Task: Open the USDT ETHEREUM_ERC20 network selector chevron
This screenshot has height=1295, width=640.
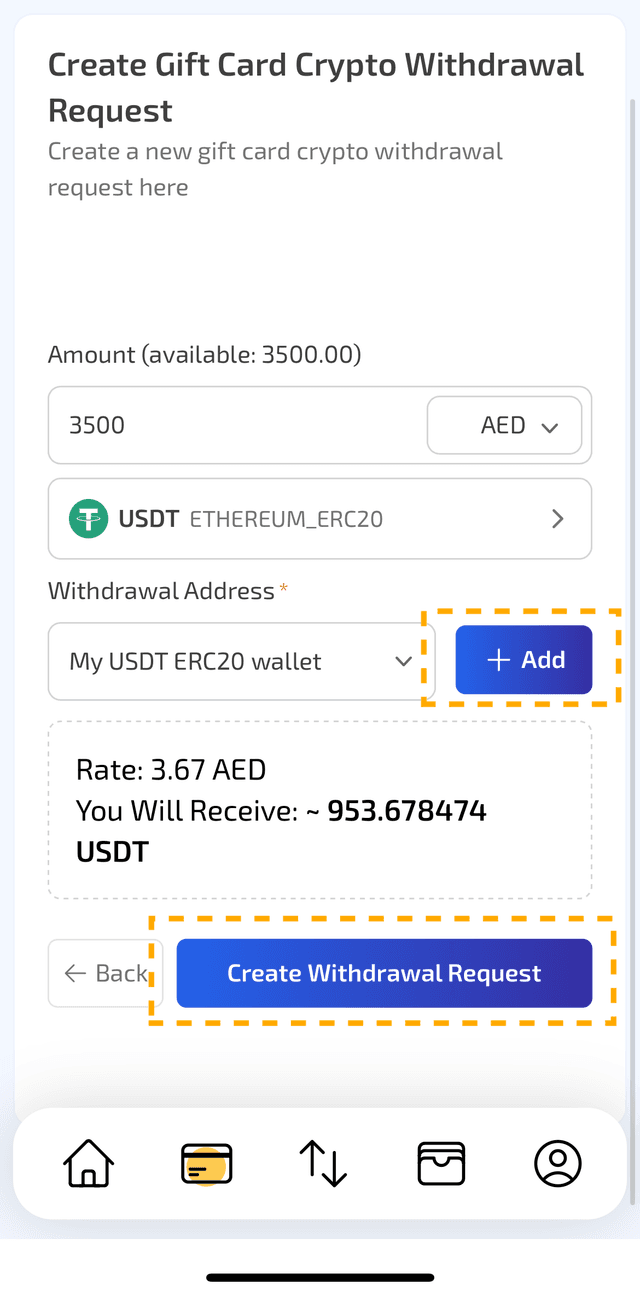Action: pyautogui.click(x=558, y=518)
